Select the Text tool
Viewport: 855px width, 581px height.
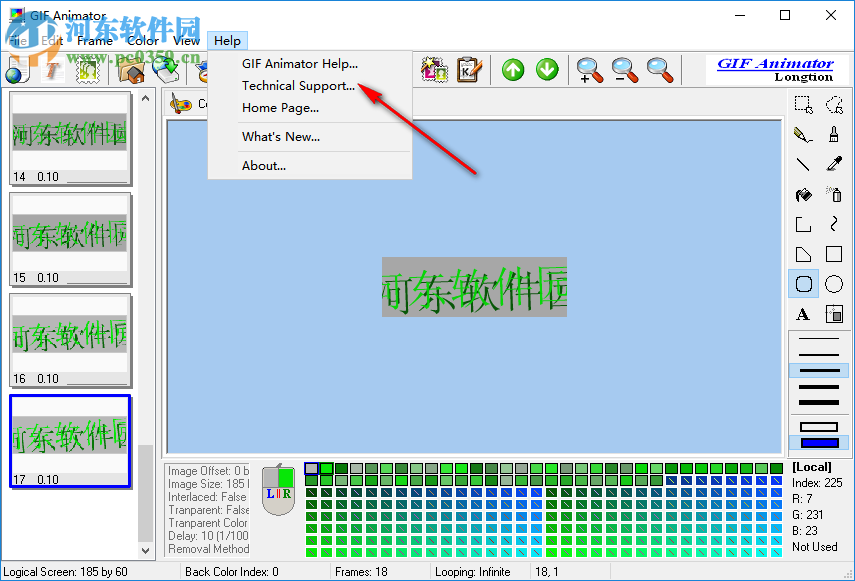pyautogui.click(x=802, y=314)
